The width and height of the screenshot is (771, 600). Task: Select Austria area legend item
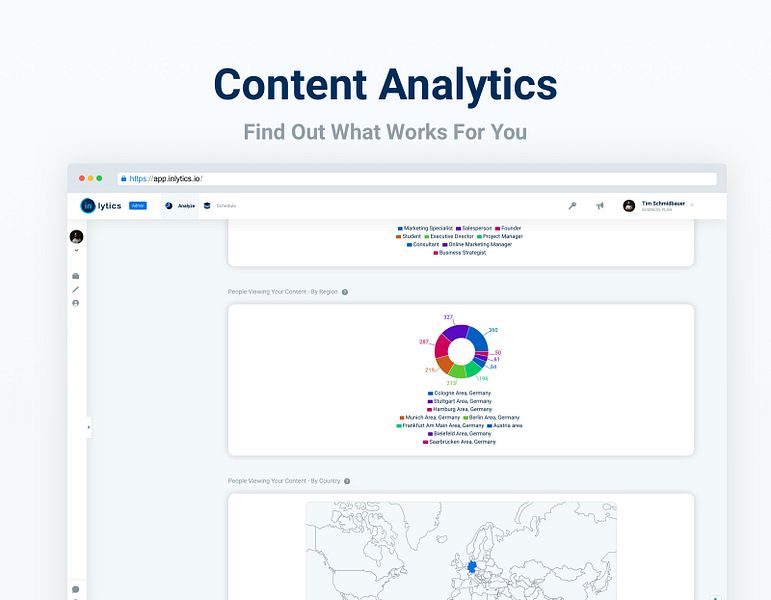coord(504,425)
